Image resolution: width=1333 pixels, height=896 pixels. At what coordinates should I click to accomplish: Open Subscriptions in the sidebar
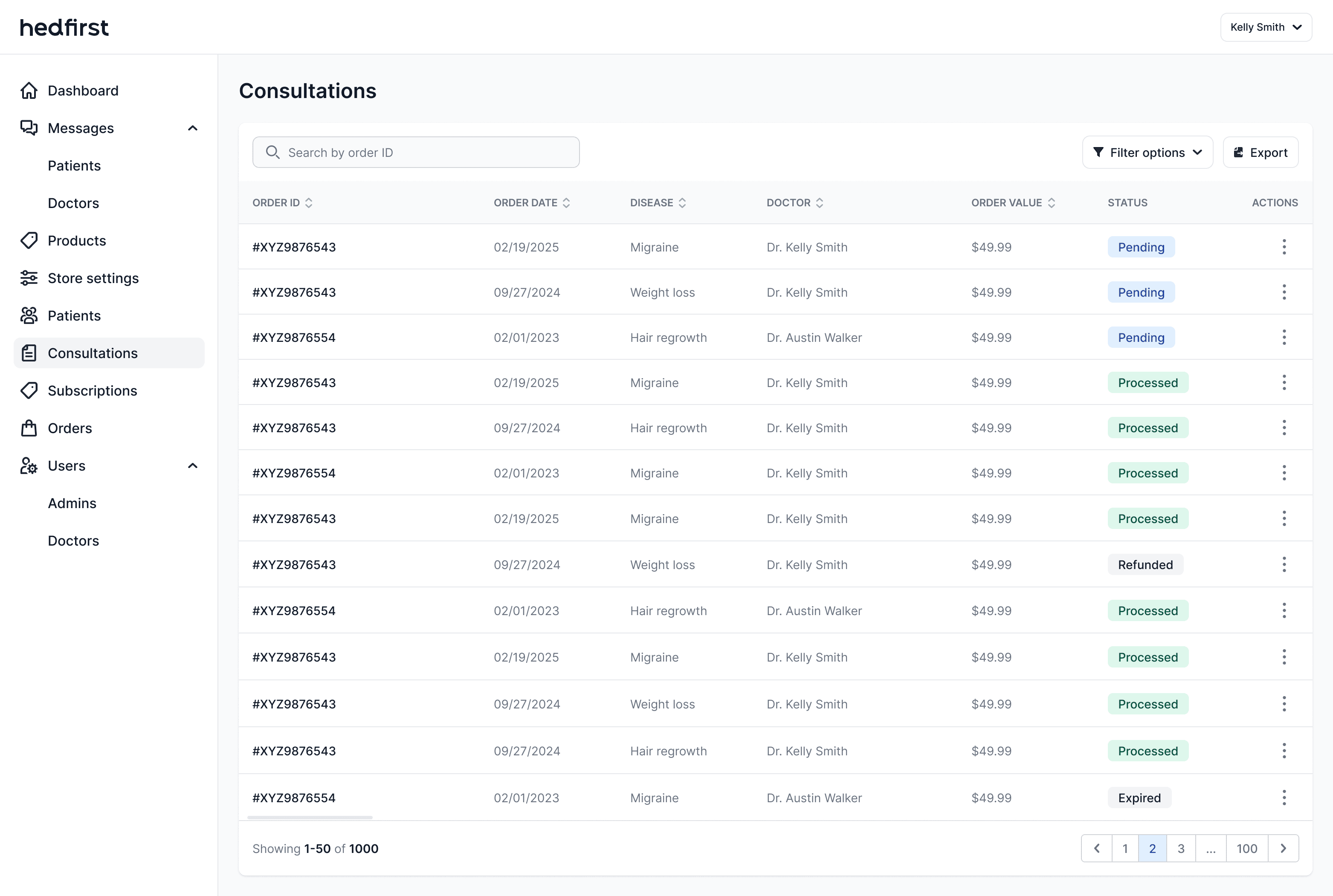click(92, 391)
